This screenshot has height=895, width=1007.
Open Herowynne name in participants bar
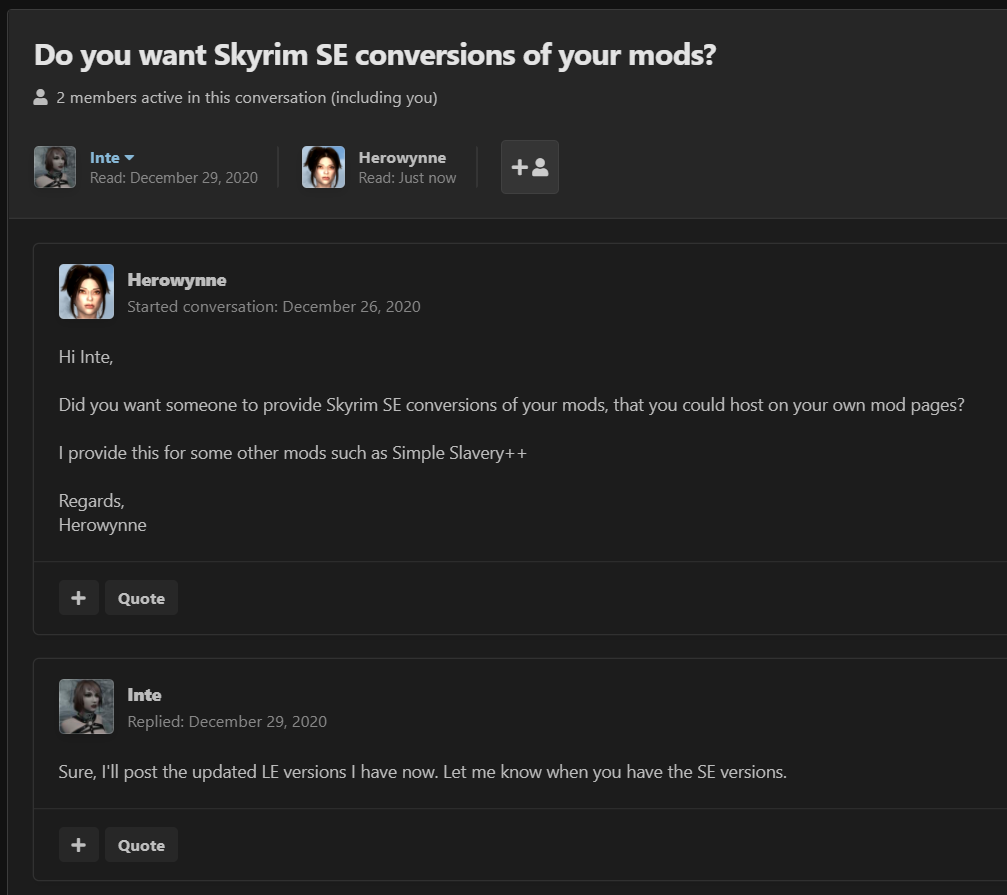coord(402,157)
